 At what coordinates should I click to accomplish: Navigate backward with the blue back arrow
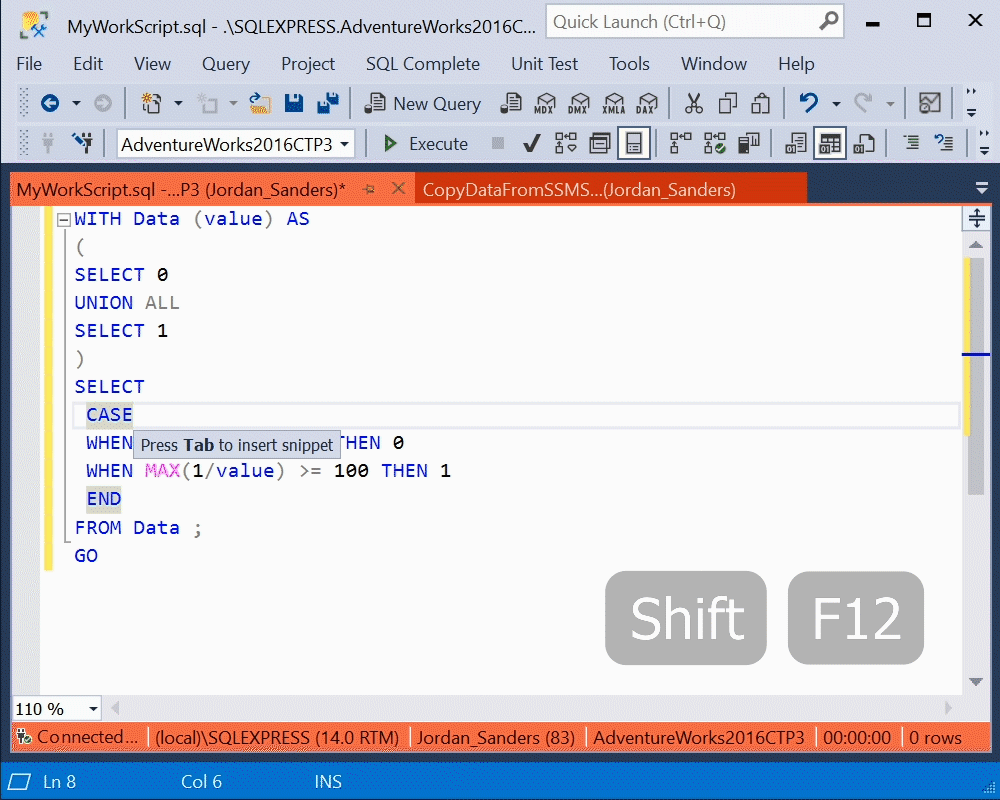coord(50,103)
